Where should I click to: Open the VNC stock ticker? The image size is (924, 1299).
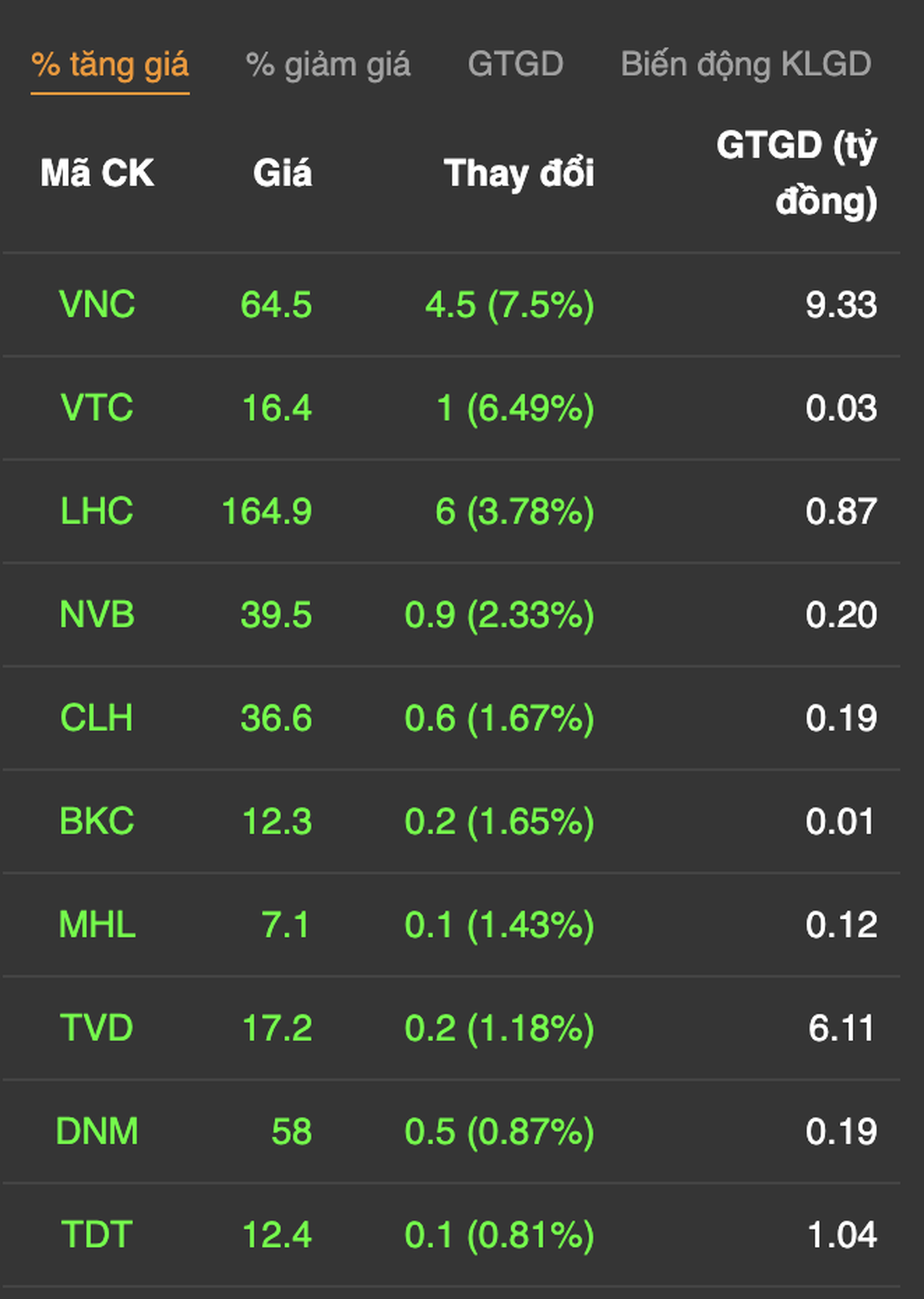tap(97, 305)
